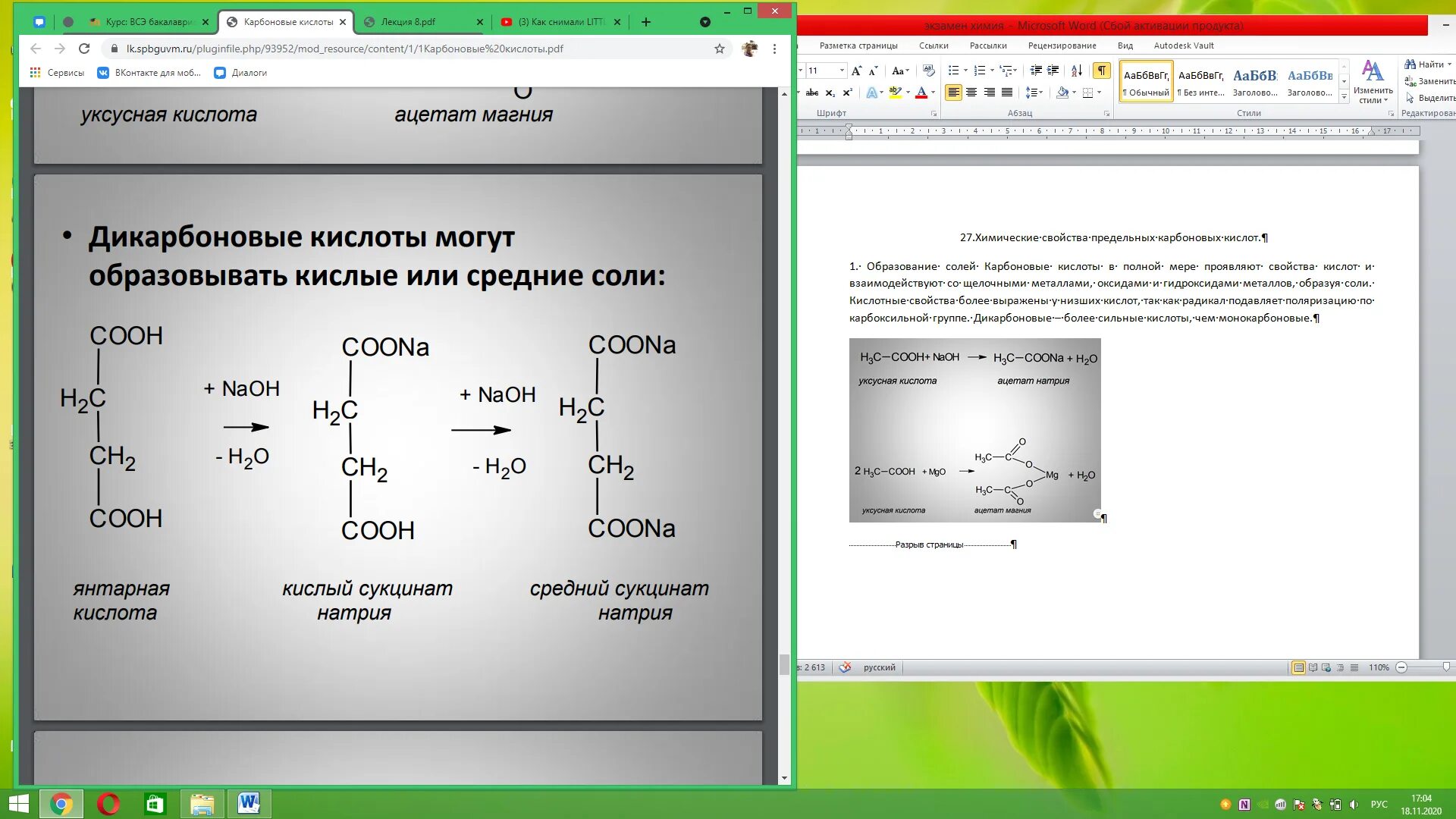
Task: Click the Word zoom slider handle
Action: (x=1446, y=667)
